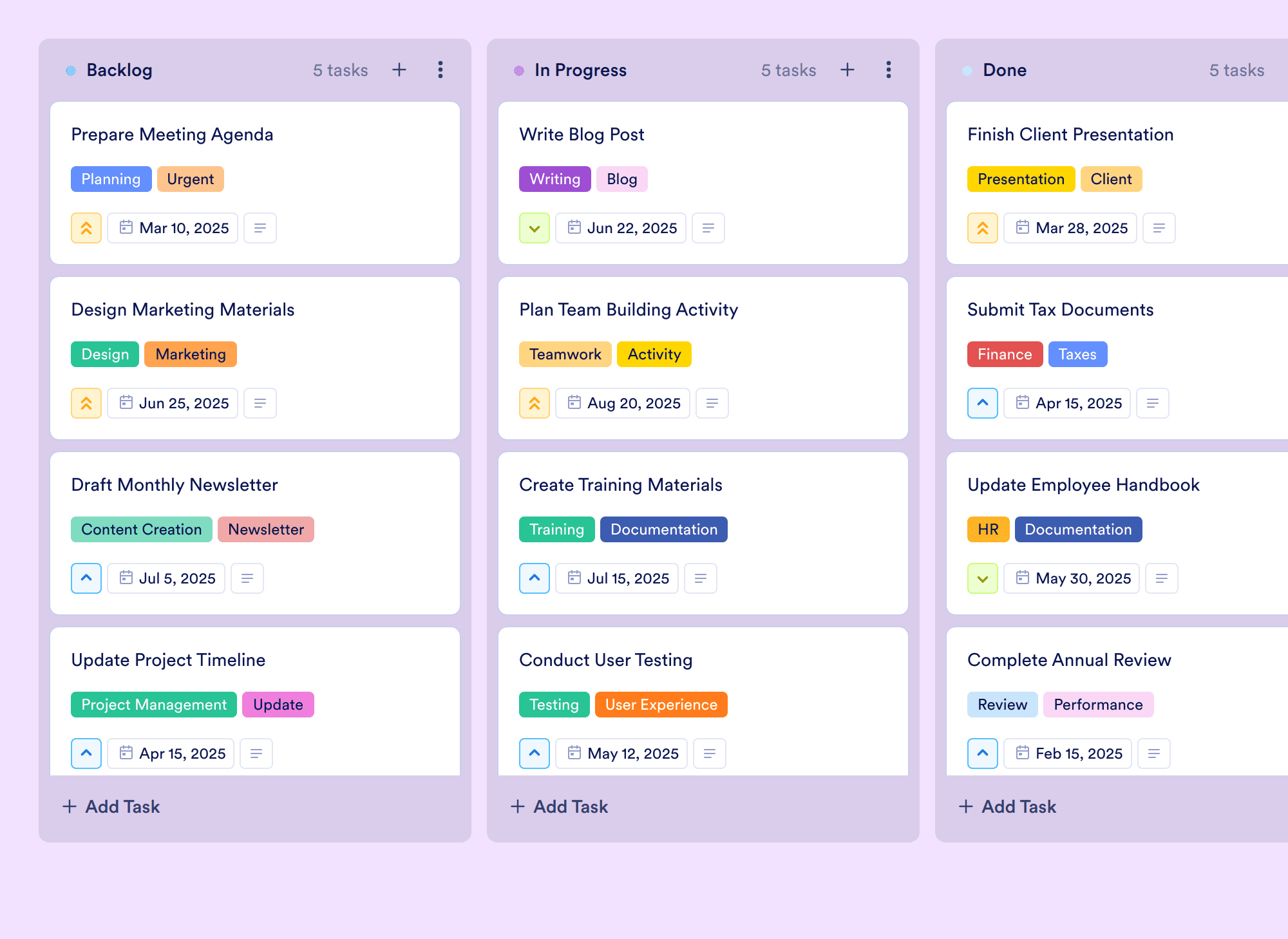The image size is (1288, 939).
Task: Click the User Experience tag
Action: click(661, 705)
